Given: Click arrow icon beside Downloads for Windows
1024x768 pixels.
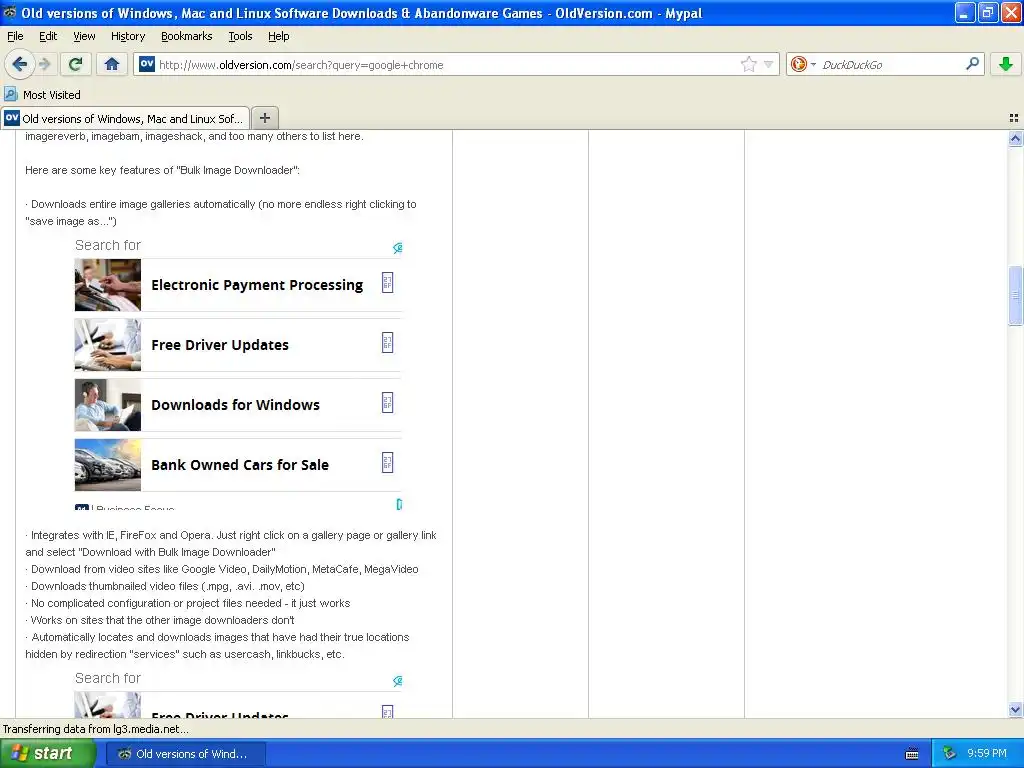Looking at the screenshot, I should click(x=387, y=403).
